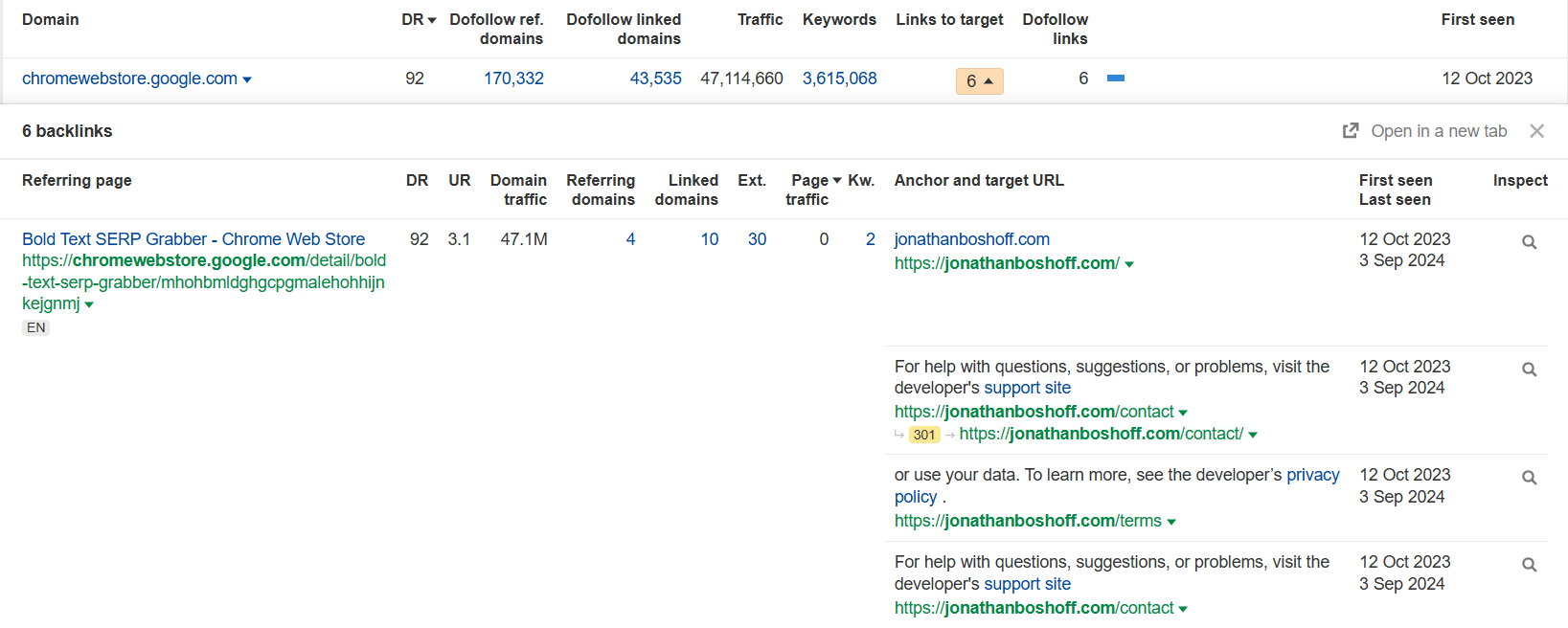Image resolution: width=1568 pixels, height=628 pixels.
Task: Inspect the last support site backlink
Action: tap(1529, 565)
